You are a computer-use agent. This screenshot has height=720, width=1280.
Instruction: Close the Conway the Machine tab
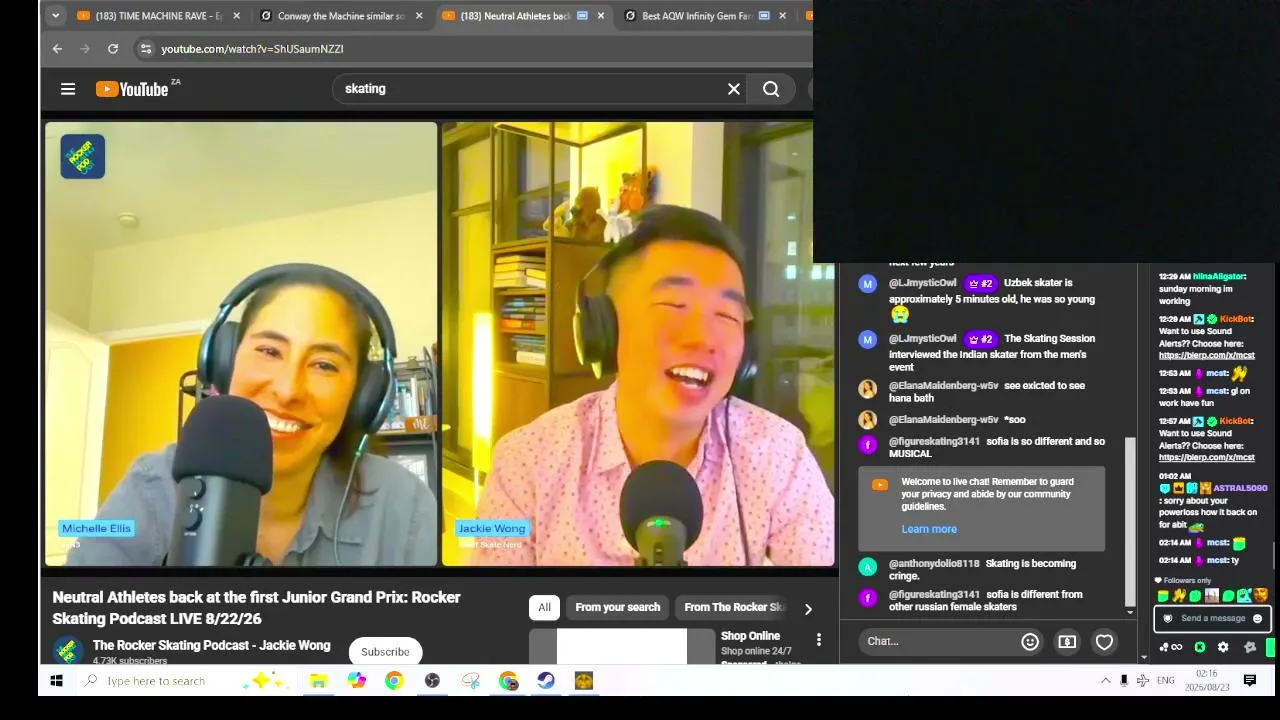click(x=419, y=16)
